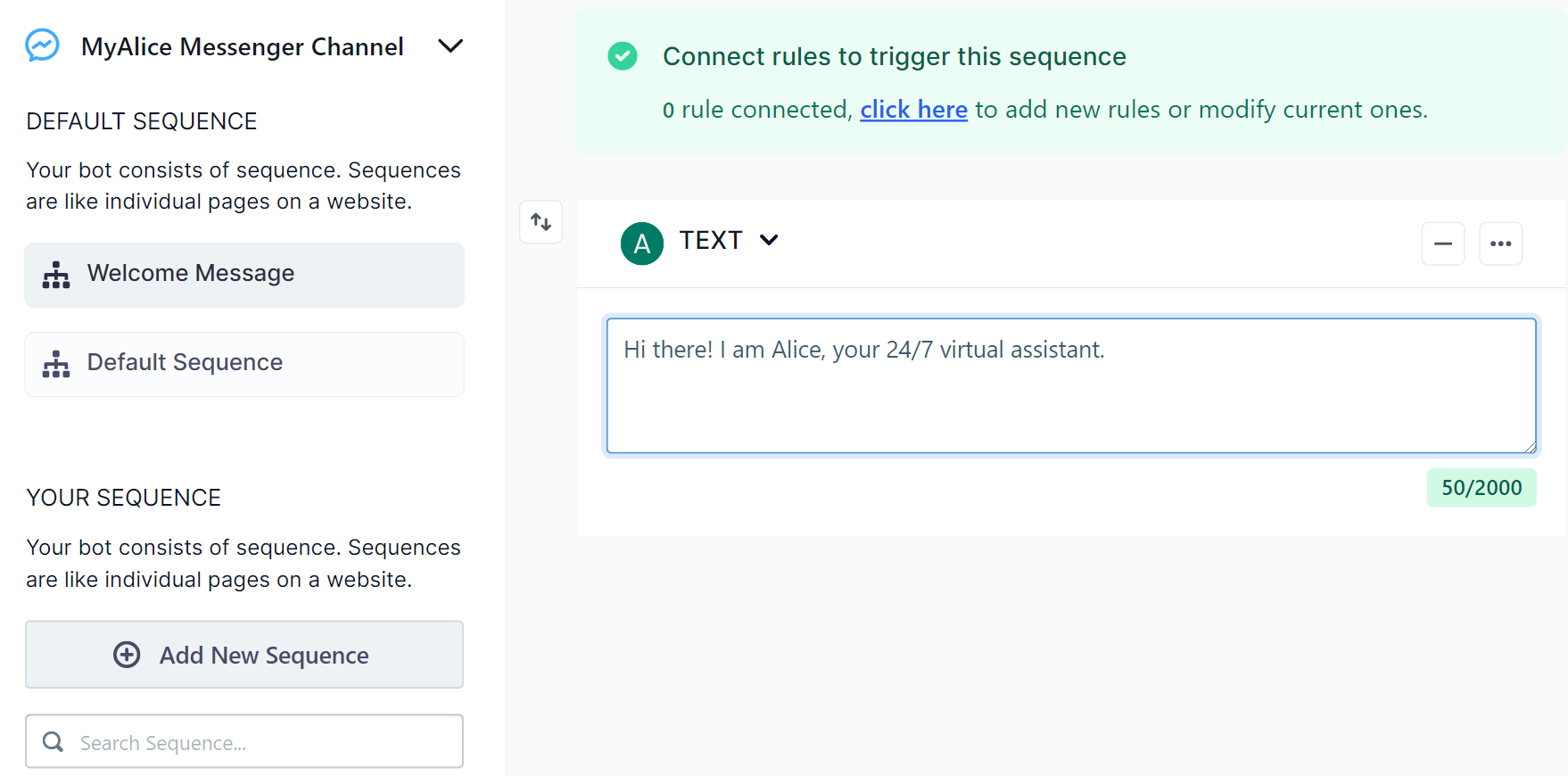Focus the Search Sequence field
This screenshot has width=1568, height=776.
point(259,742)
